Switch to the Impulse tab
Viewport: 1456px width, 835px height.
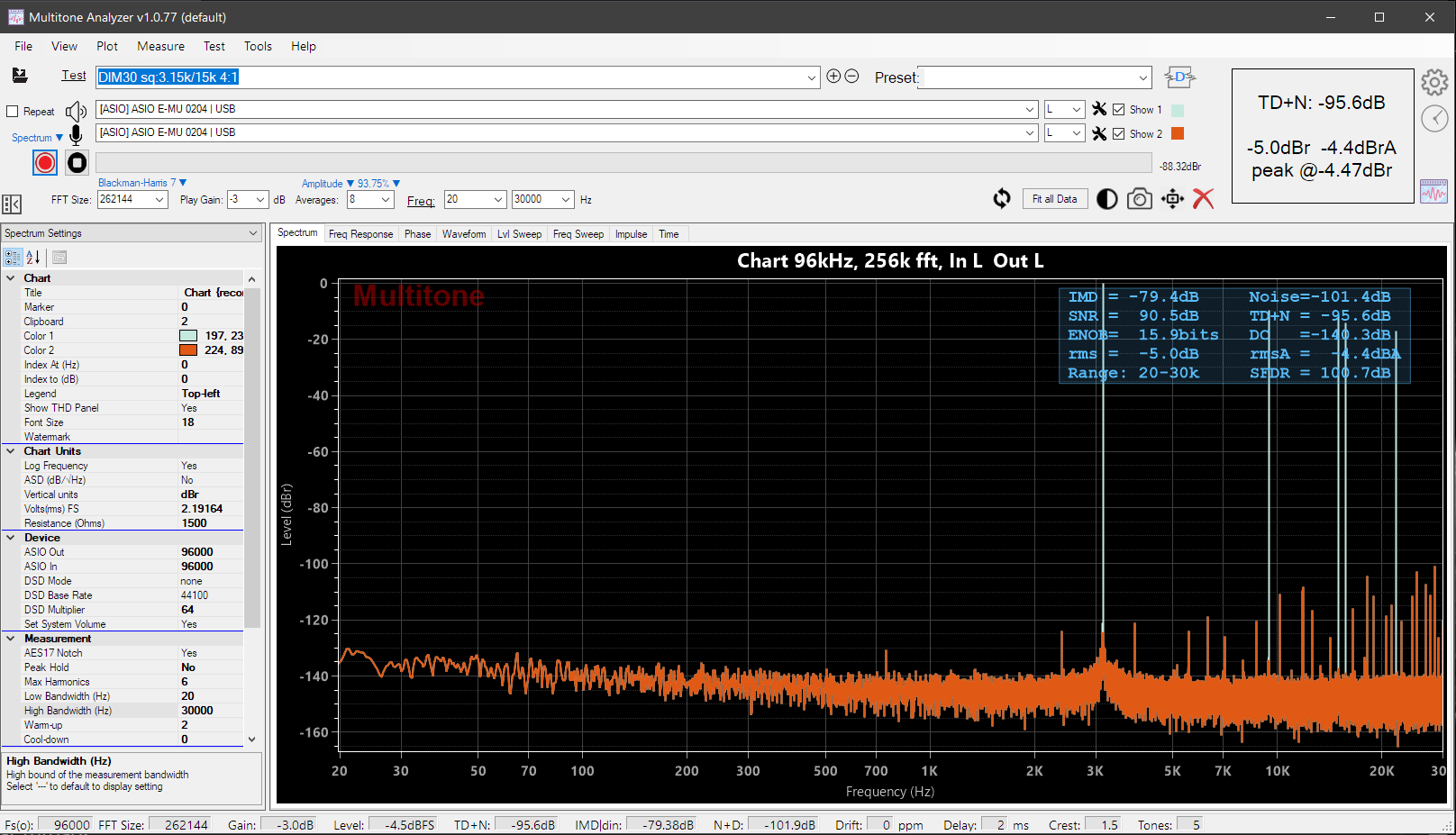click(631, 234)
